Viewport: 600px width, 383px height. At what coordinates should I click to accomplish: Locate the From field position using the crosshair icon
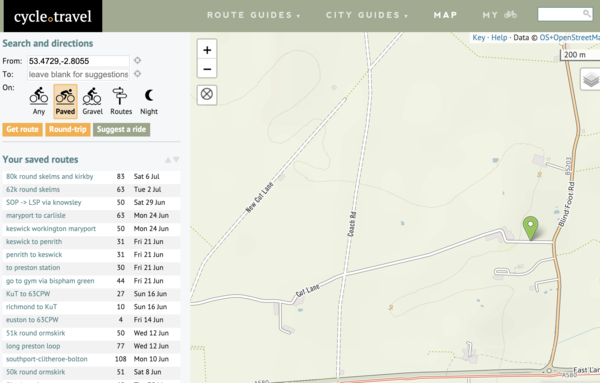click(137, 60)
